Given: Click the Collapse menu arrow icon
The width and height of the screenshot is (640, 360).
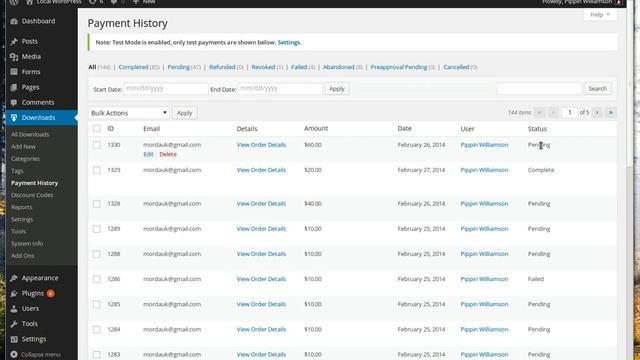Looking at the screenshot, I should [x=14, y=354].
